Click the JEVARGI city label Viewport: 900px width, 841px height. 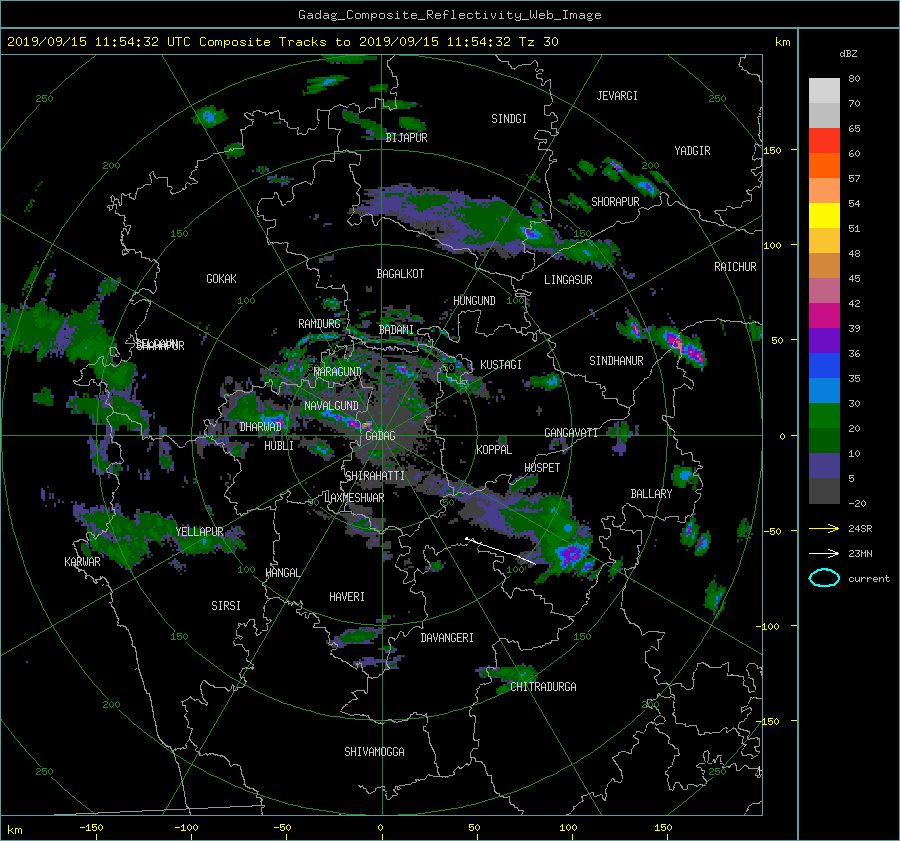[x=617, y=96]
